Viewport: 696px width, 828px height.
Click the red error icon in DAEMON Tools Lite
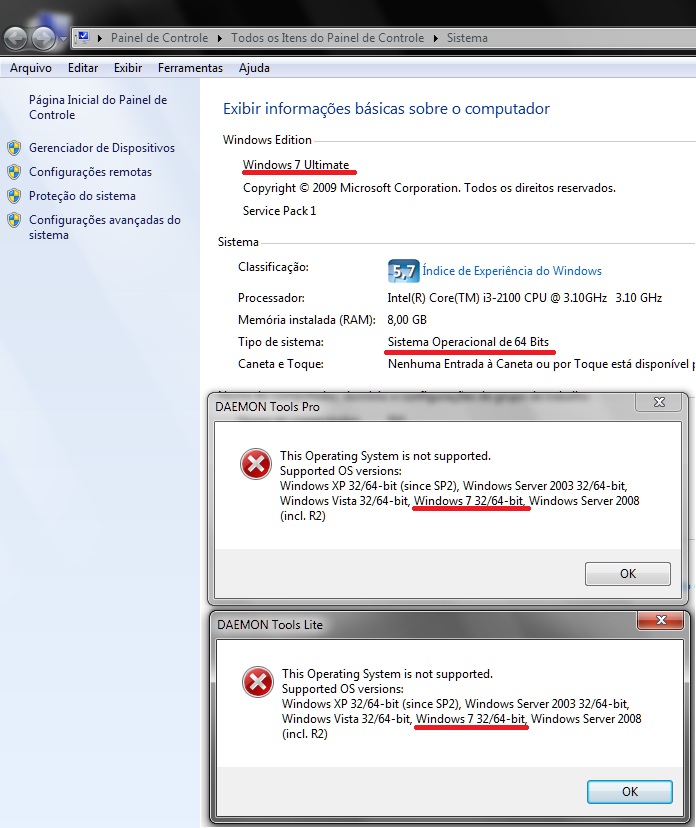click(x=258, y=683)
